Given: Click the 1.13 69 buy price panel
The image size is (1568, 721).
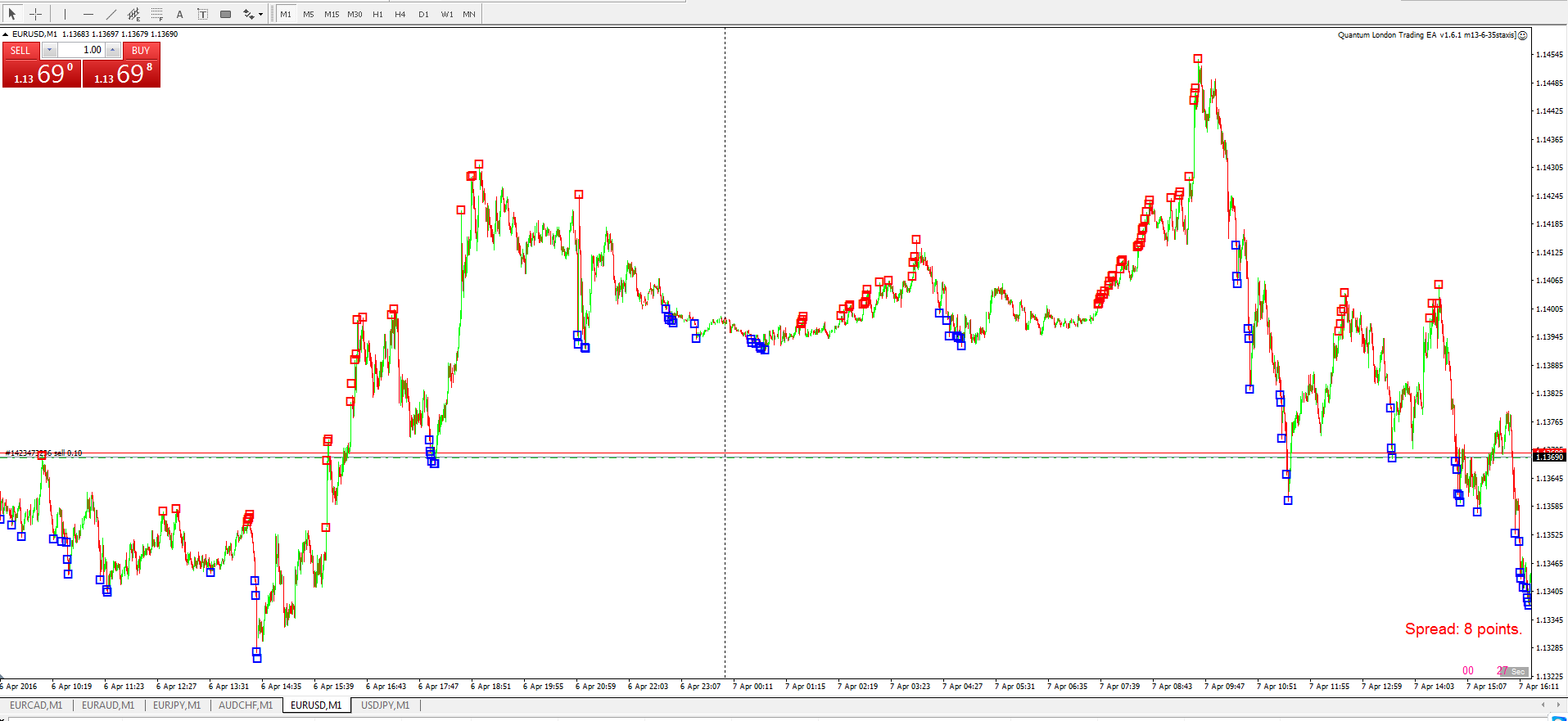Looking at the screenshot, I should (x=121, y=74).
